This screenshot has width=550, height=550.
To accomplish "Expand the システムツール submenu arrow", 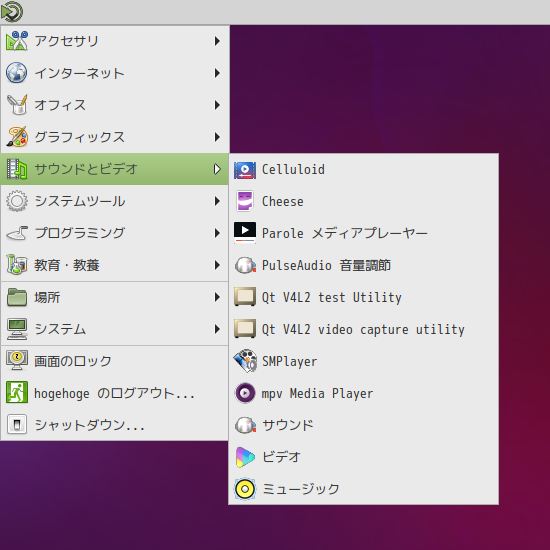I will click(x=217, y=201).
